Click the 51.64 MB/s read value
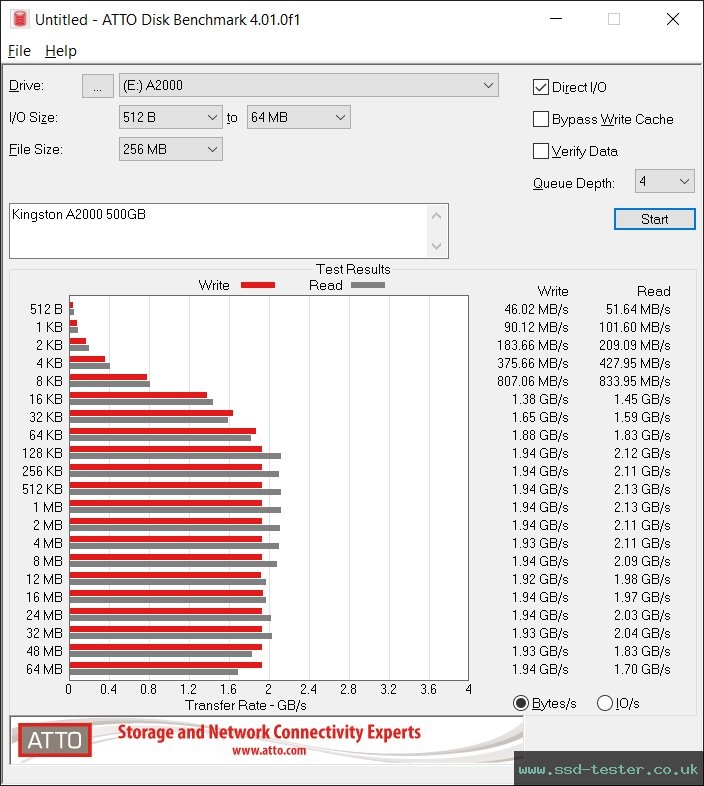This screenshot has width=704, height=786. click(638, 309)
